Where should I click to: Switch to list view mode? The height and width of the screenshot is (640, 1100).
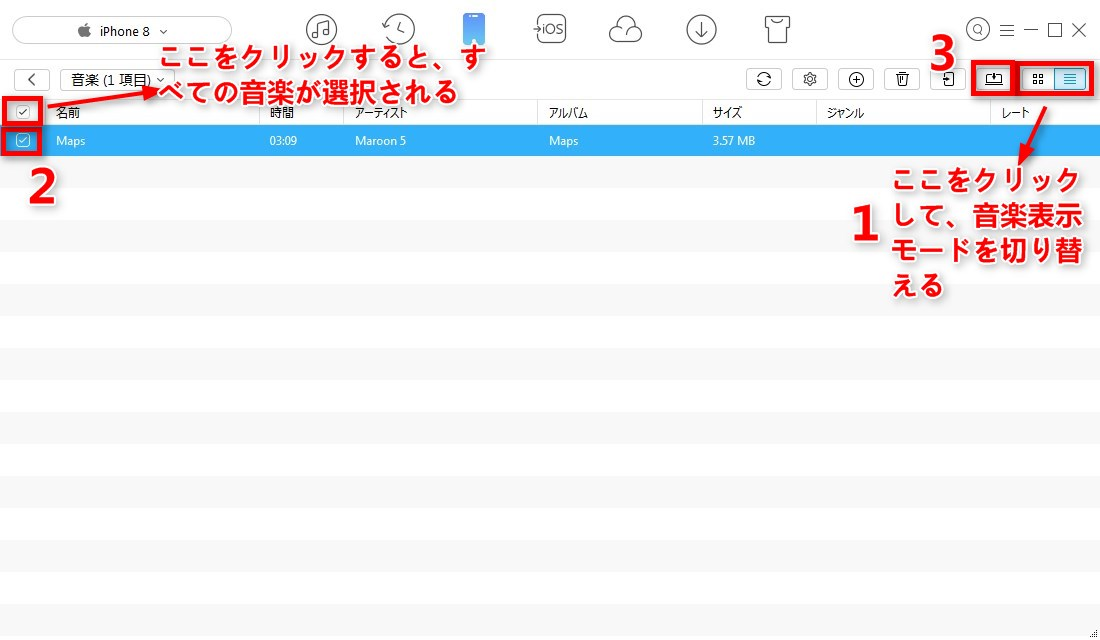[1070, 79]
